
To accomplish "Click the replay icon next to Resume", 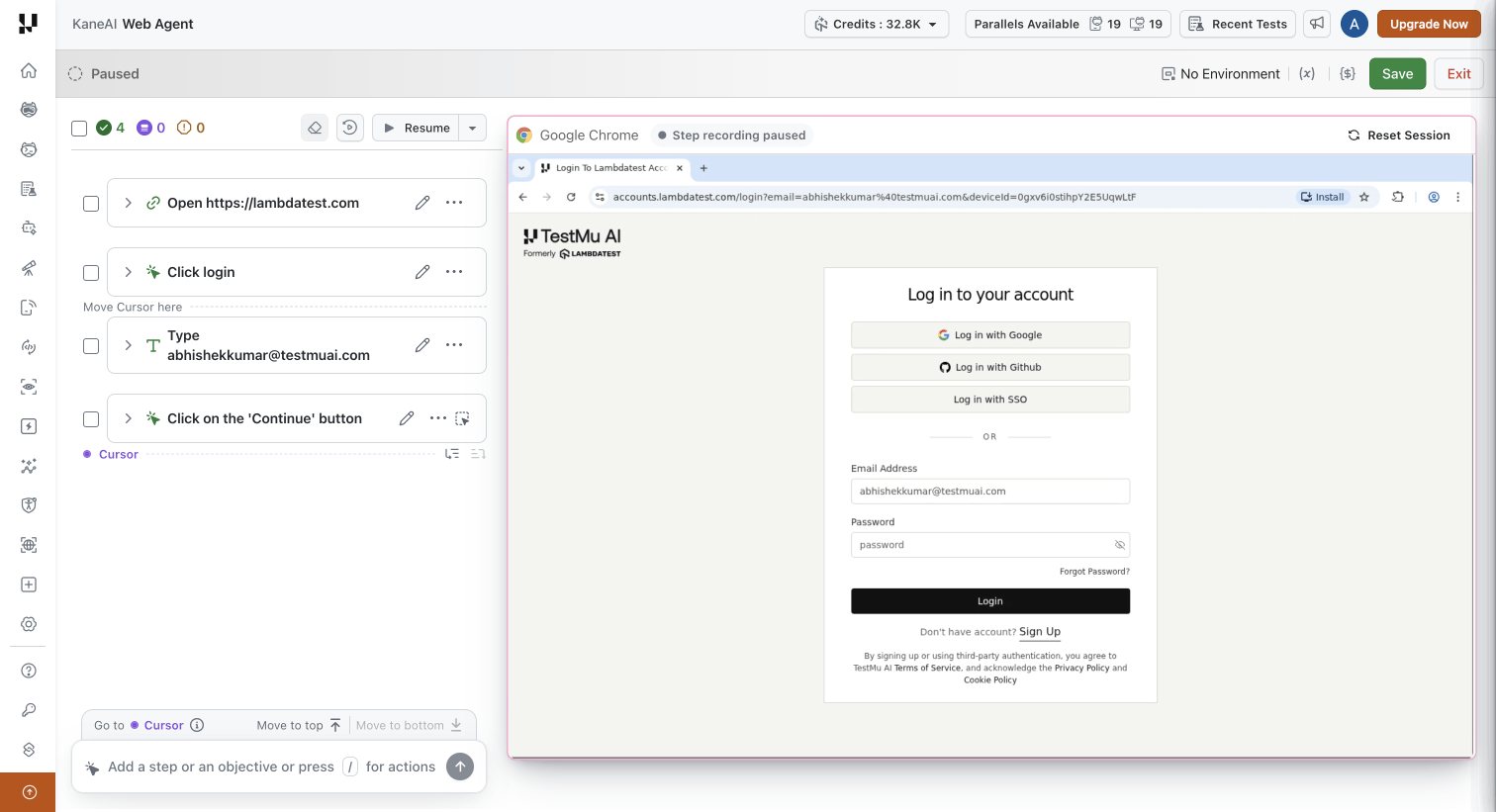I will click(350, 128).
